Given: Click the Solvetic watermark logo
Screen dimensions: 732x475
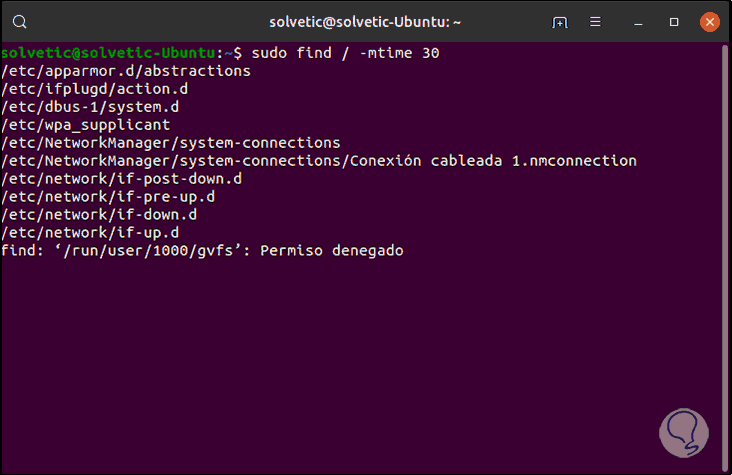Looking at the screenshot, I should click(x=684, y=432).
